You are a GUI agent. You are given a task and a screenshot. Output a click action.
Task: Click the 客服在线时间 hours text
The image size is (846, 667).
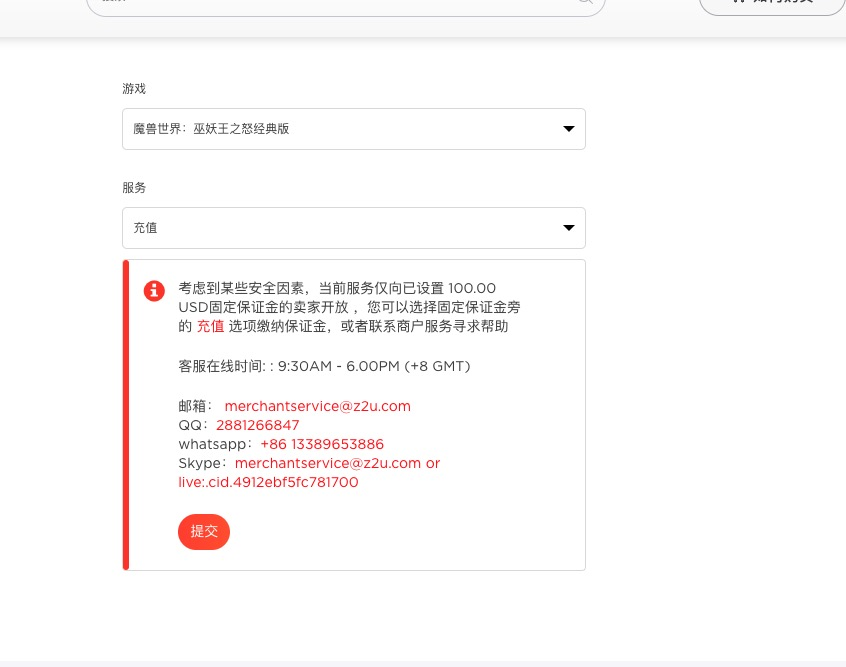pyautogui.click(x=324, y=366)
